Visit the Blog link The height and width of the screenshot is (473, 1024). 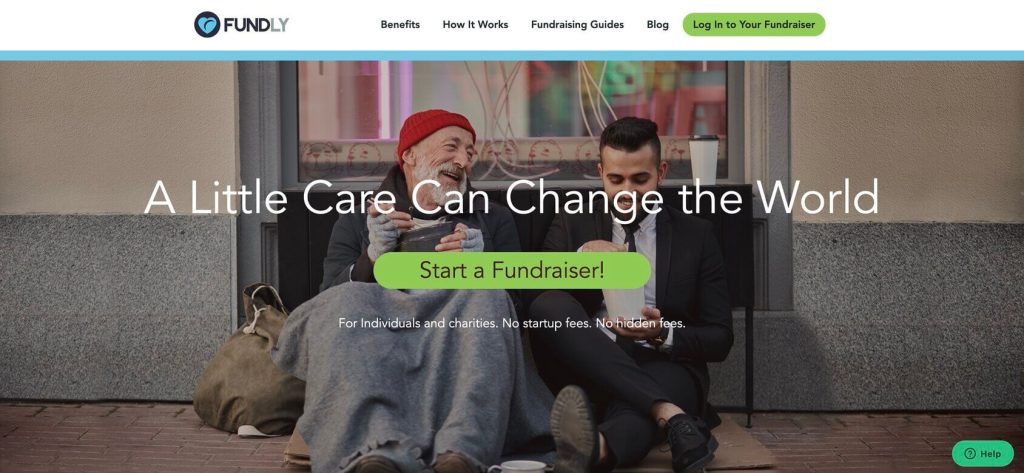click(658, 25)
